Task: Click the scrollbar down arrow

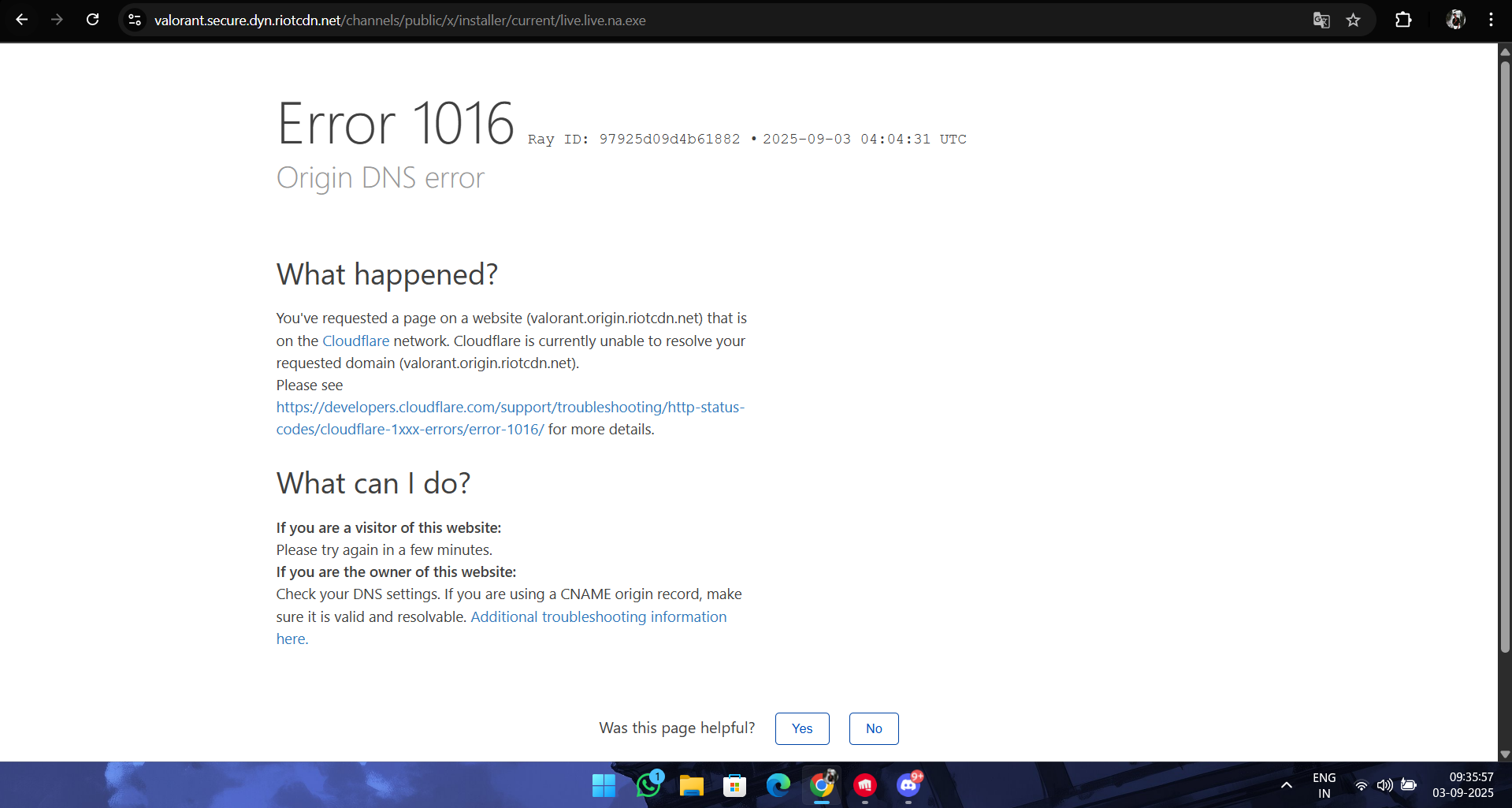Action: coord(1505,754)
